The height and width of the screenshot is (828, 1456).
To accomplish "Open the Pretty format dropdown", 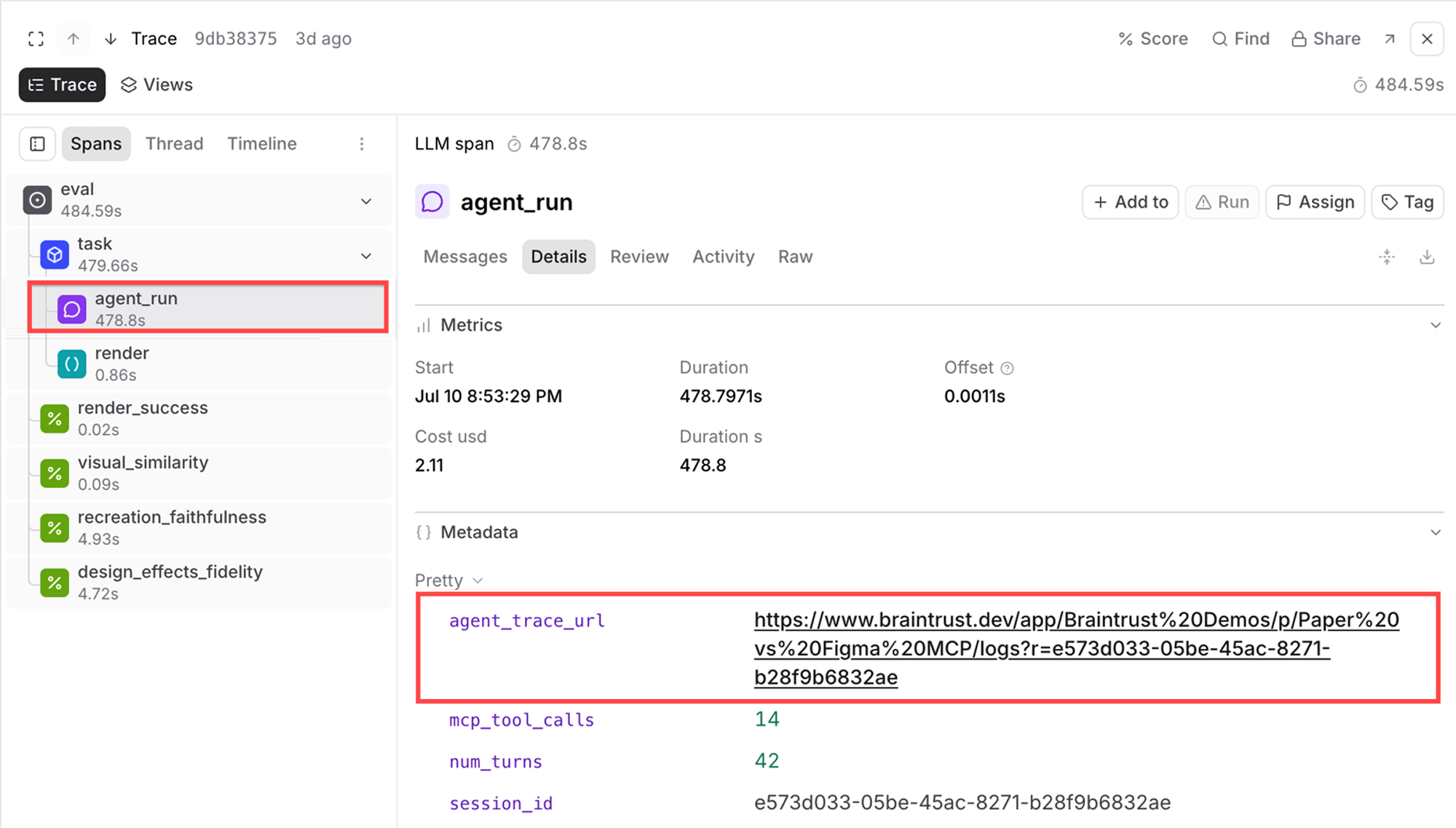I will (449, 580).
